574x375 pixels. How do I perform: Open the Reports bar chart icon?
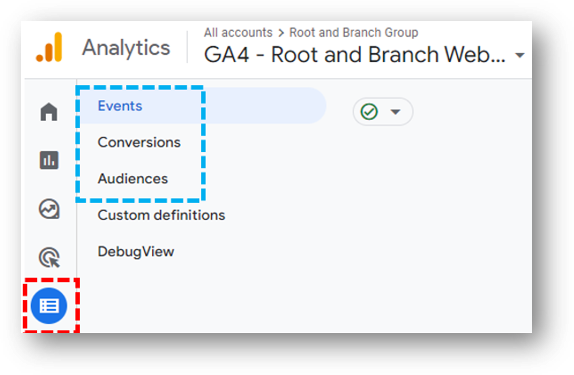[49, 160]
